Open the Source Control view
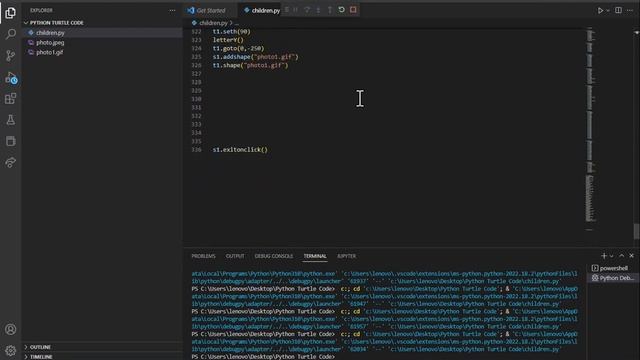 click(x=11, y=55)
